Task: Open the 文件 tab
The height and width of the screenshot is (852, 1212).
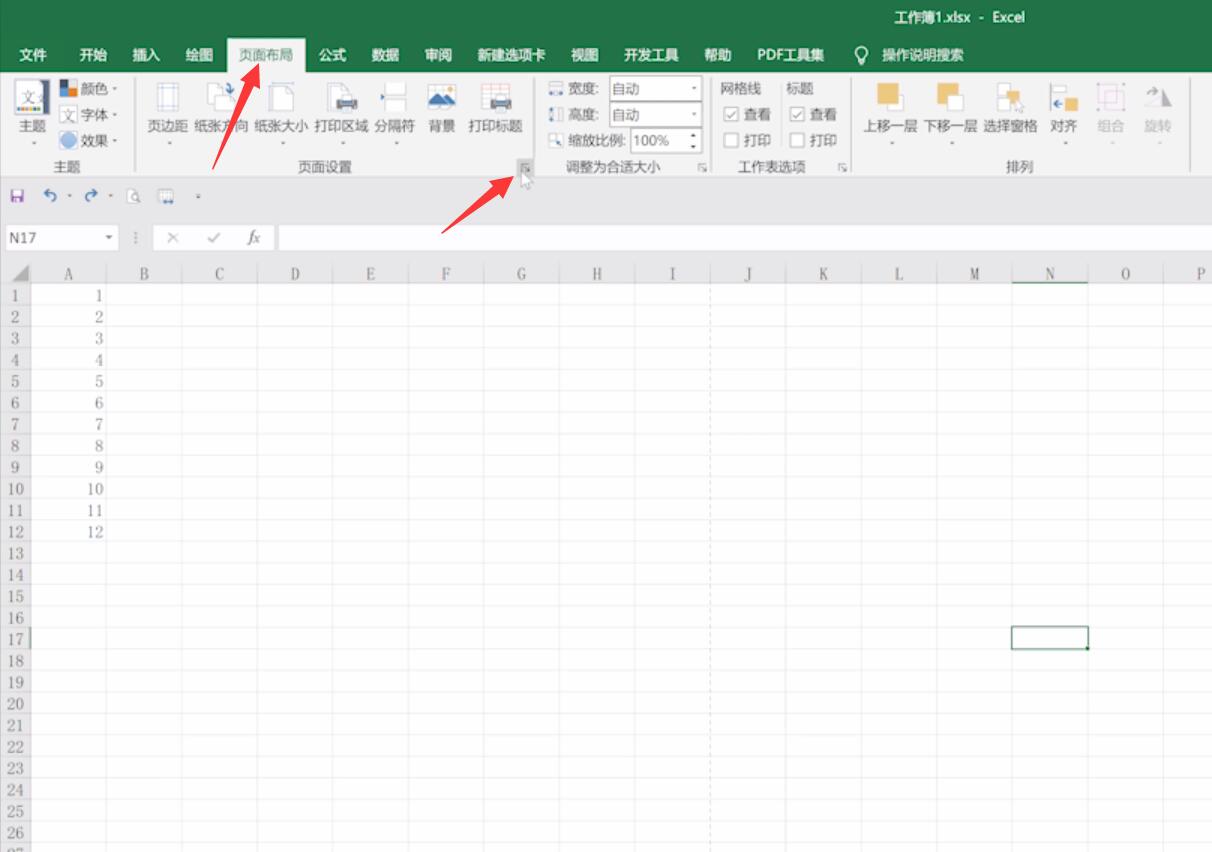Action: pyautogui.click(x=33, y=55)
